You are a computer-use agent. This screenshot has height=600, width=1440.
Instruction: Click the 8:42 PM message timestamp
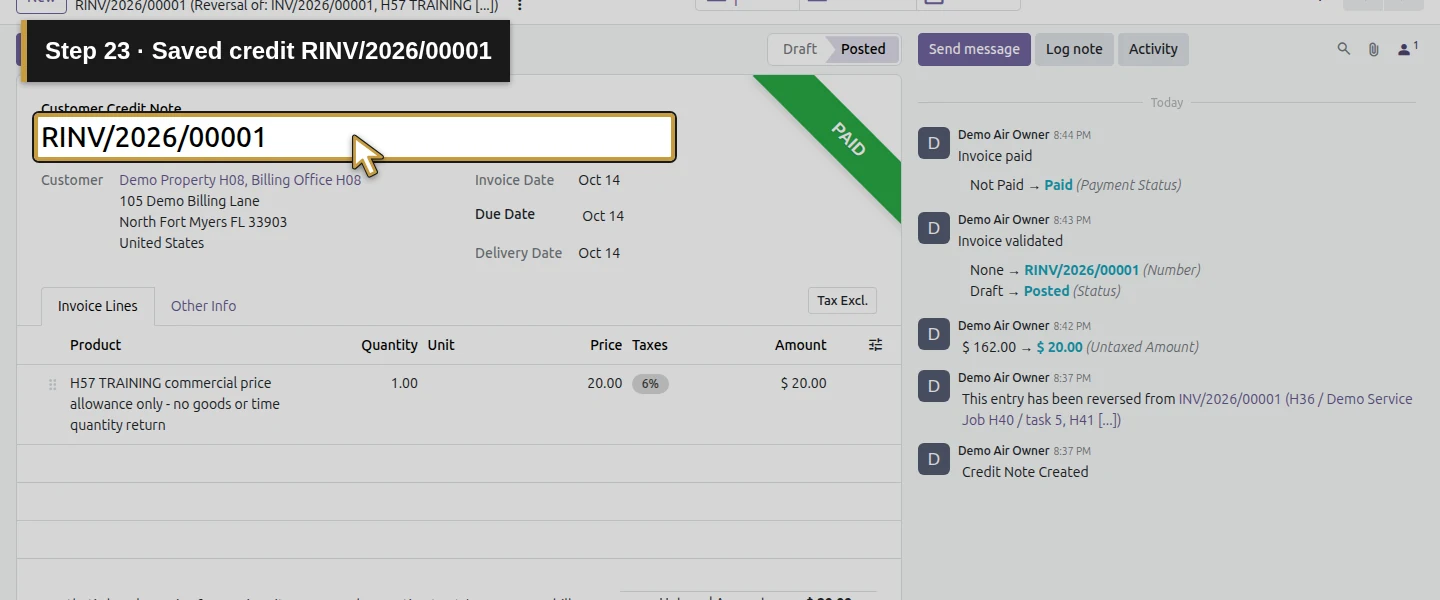click(1072, 326)
